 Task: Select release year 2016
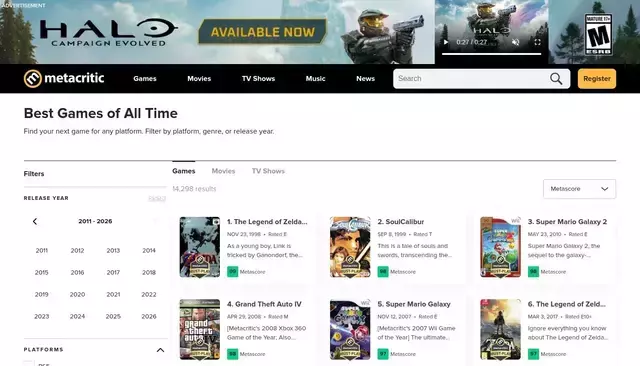coord(77,273)
